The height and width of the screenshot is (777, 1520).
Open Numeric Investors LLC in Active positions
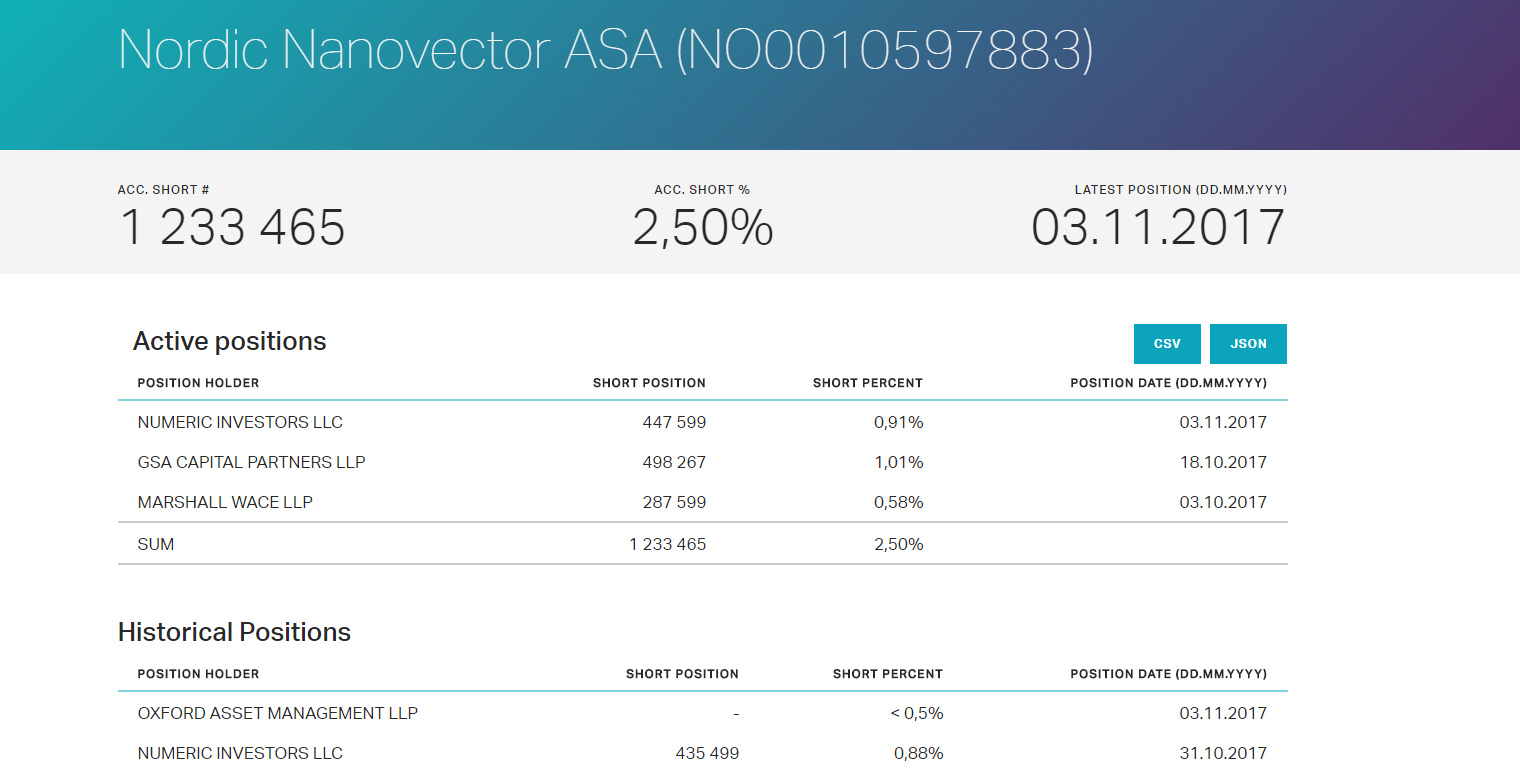click(x=240, y=422)
